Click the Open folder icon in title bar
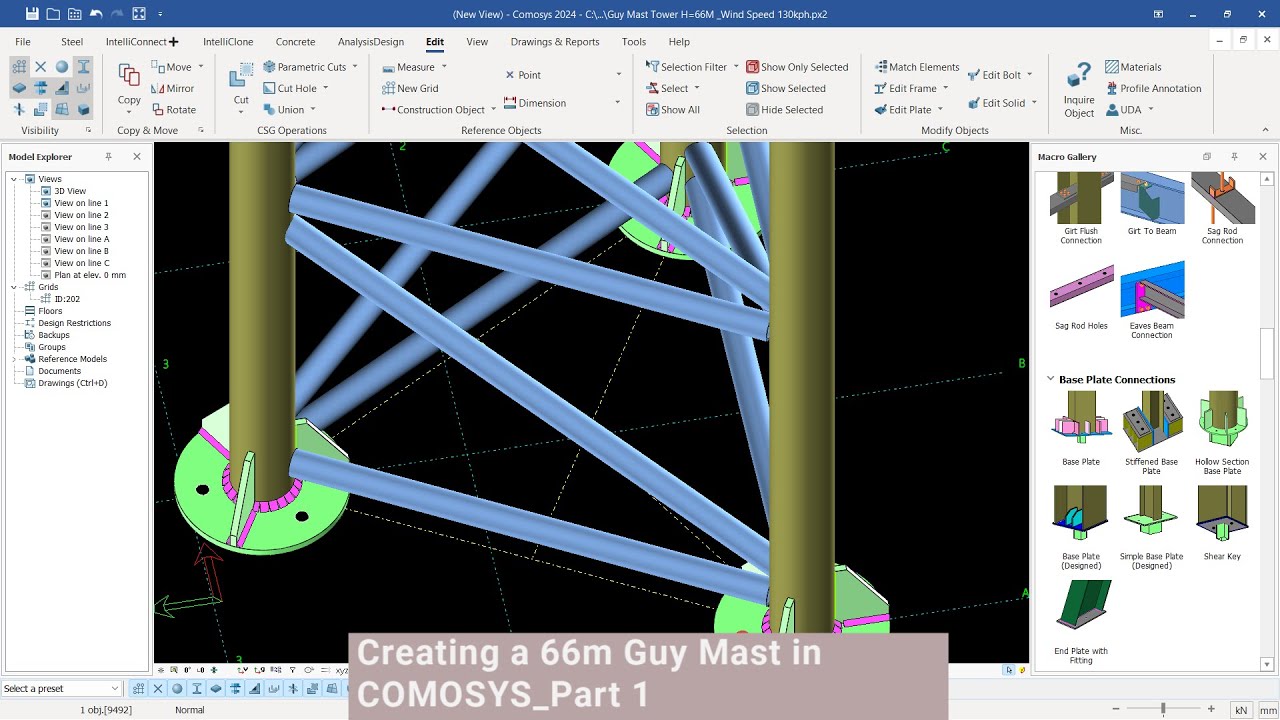Viewport: 1280px width, 720px height. click(53, 14)
